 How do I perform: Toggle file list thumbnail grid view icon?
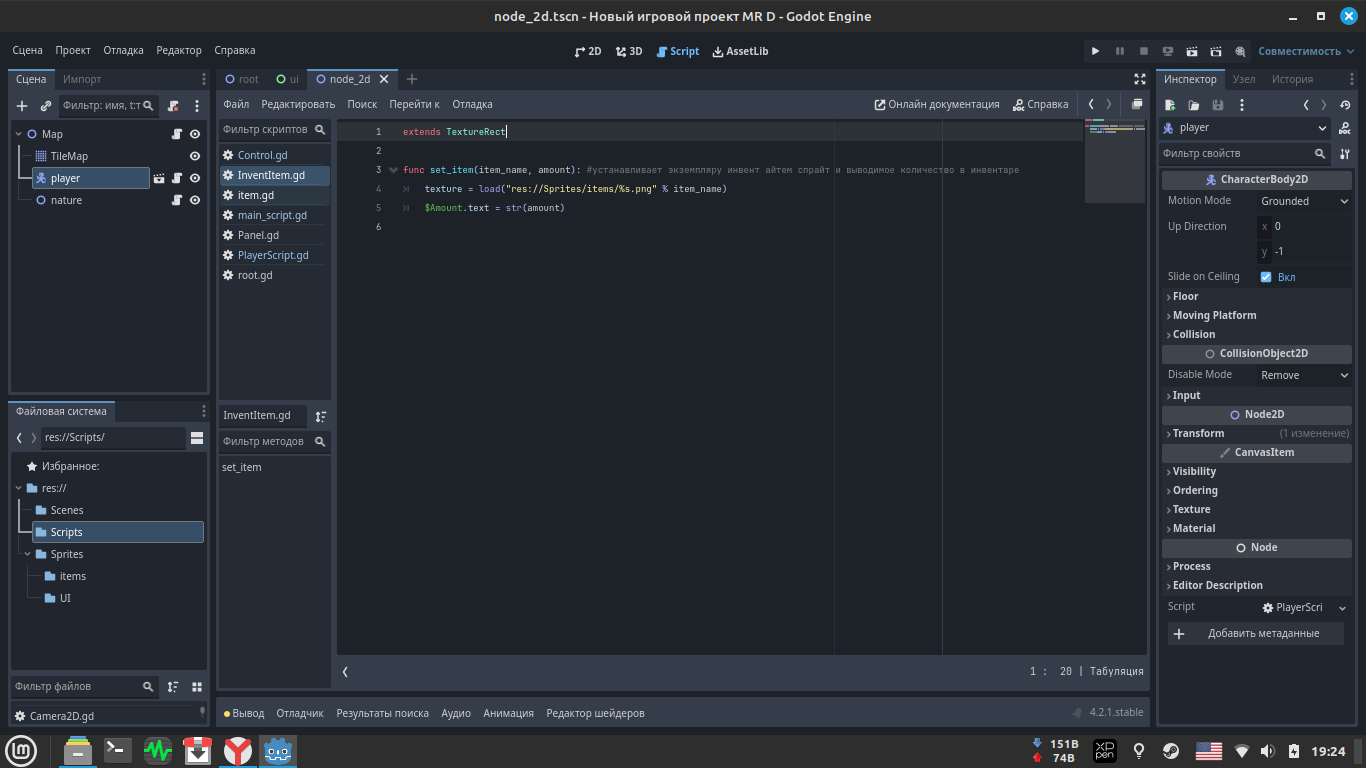click(x=197, y=687)
